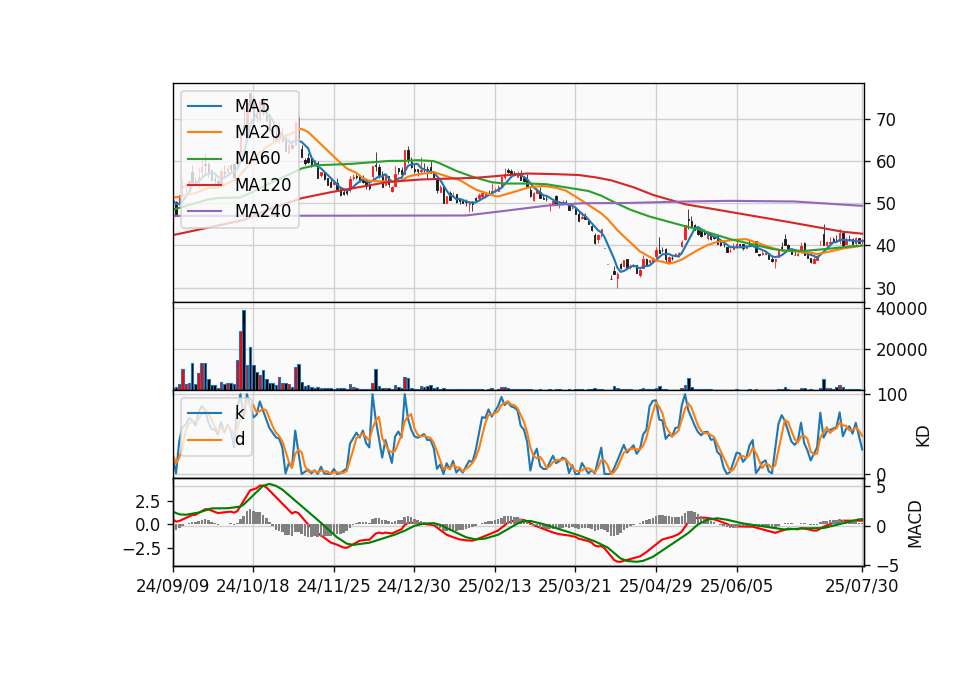Click the price axis value 30

[x=885, y=288]
